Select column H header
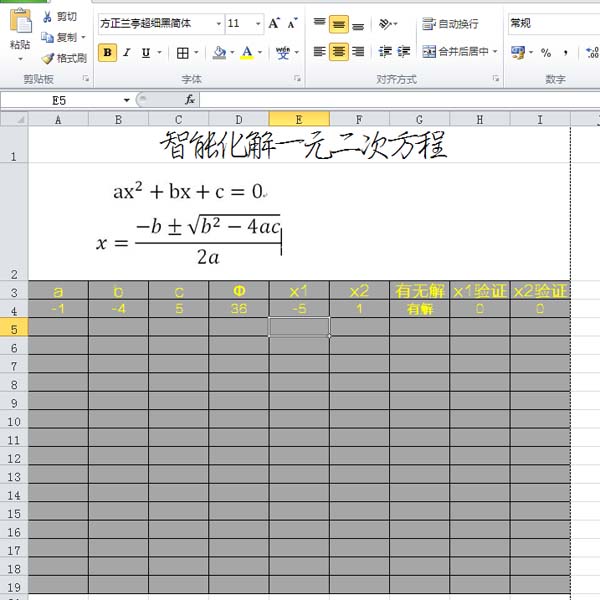Viewport: 600px width, 600px height. [479, 119]
